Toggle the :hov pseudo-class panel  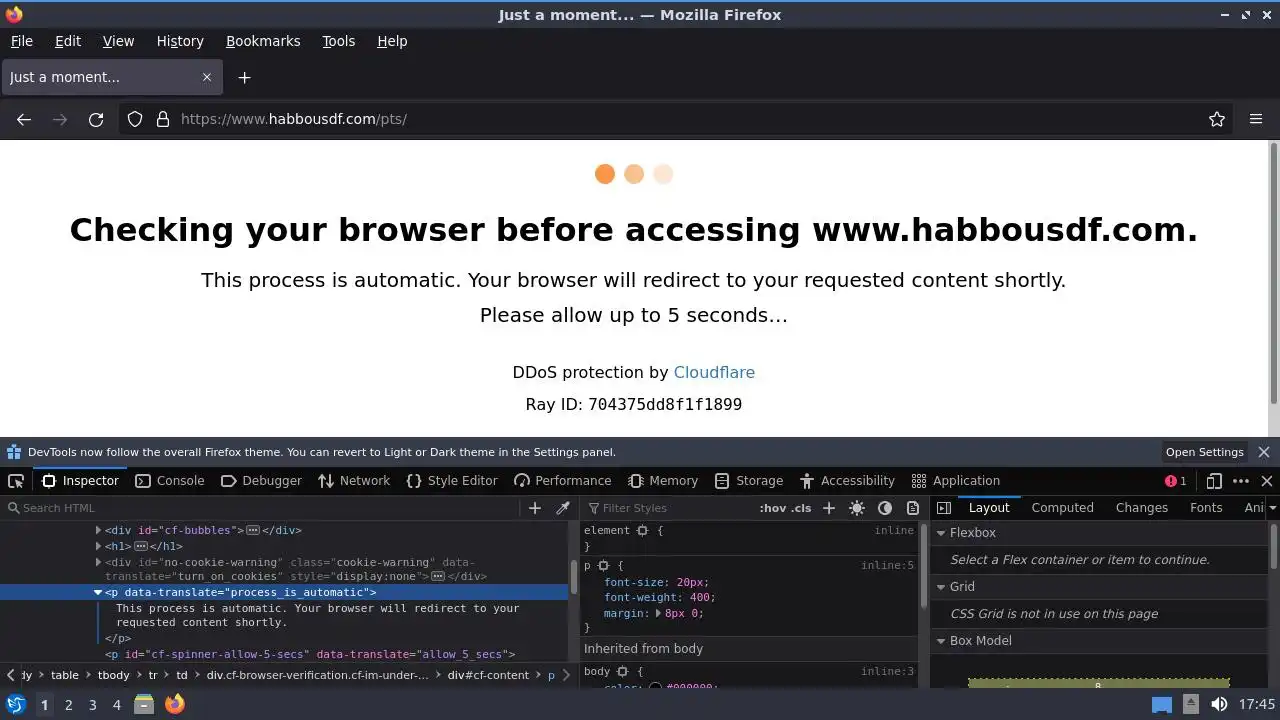(773, 508)
